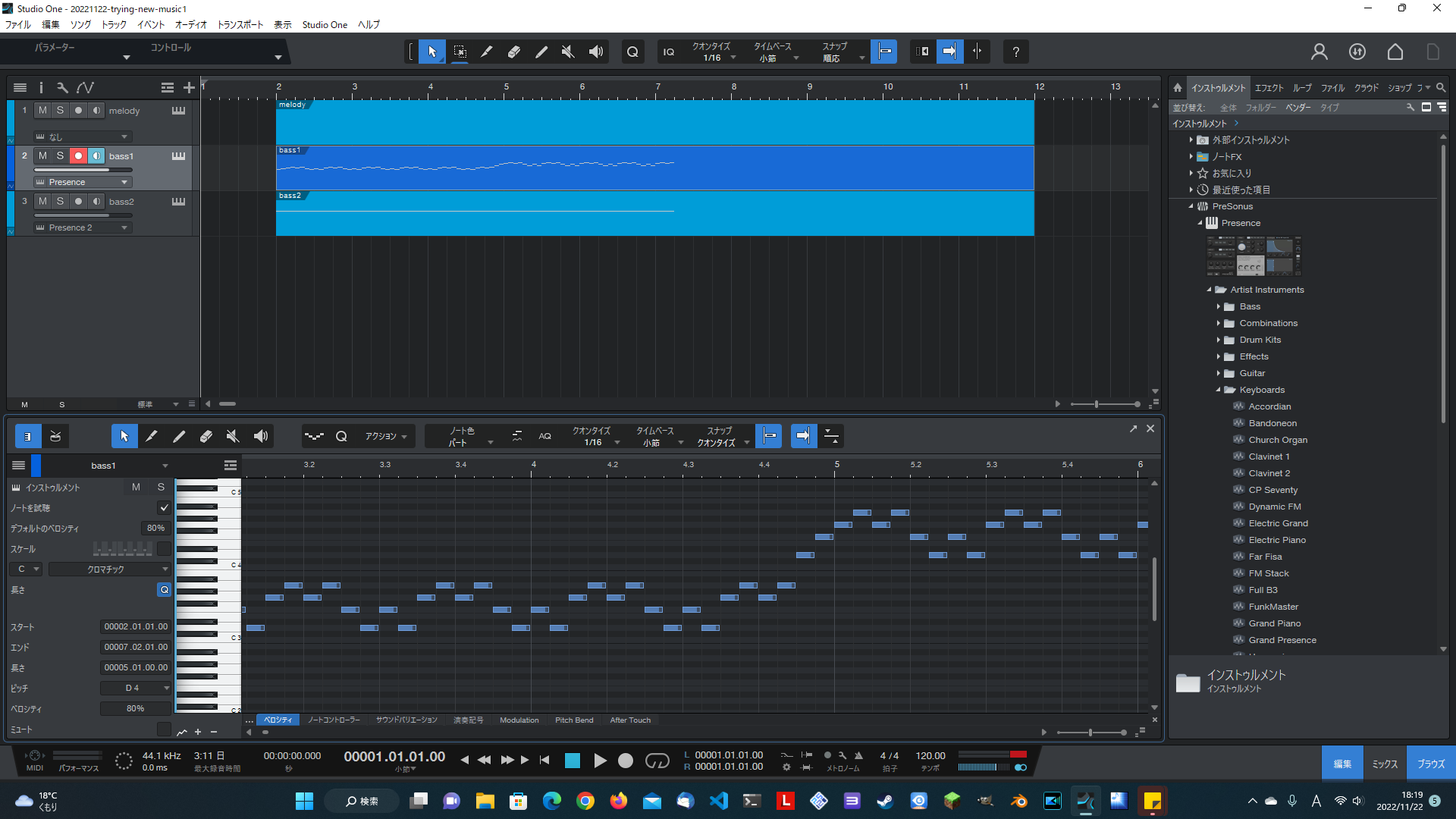
Task: Select the Listen tool magnifier icon
Action: click(x=632, y=52)
